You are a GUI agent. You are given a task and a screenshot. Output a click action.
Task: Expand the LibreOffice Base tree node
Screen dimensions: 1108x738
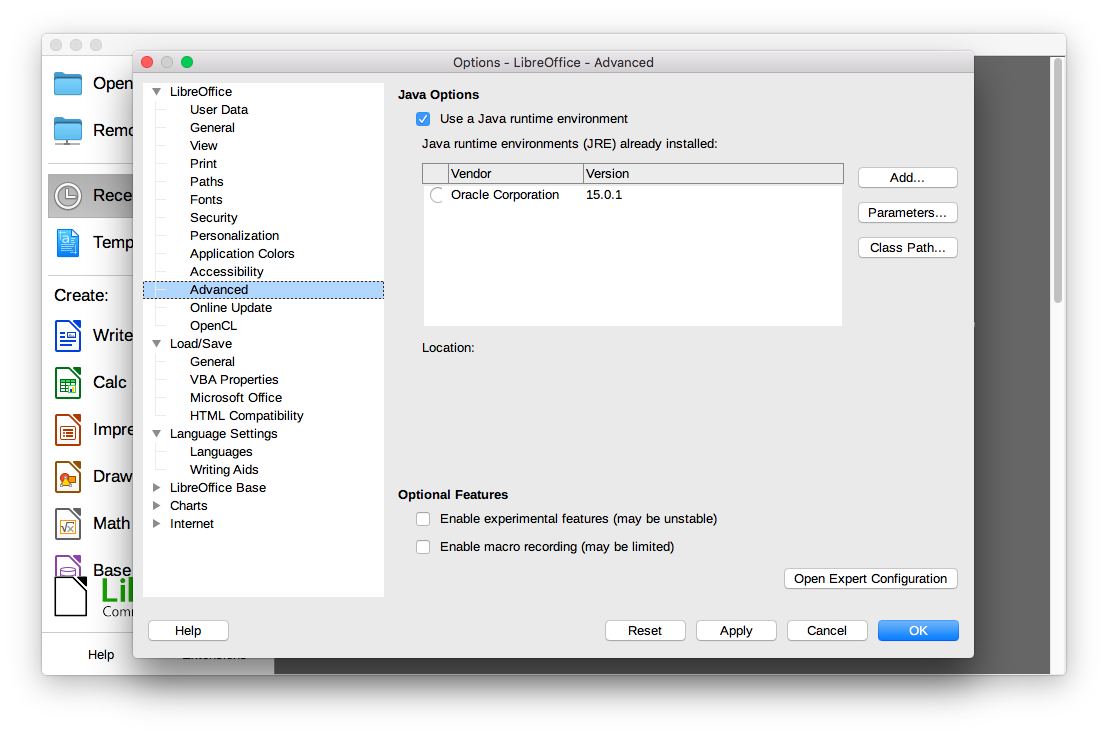[157, 488]
